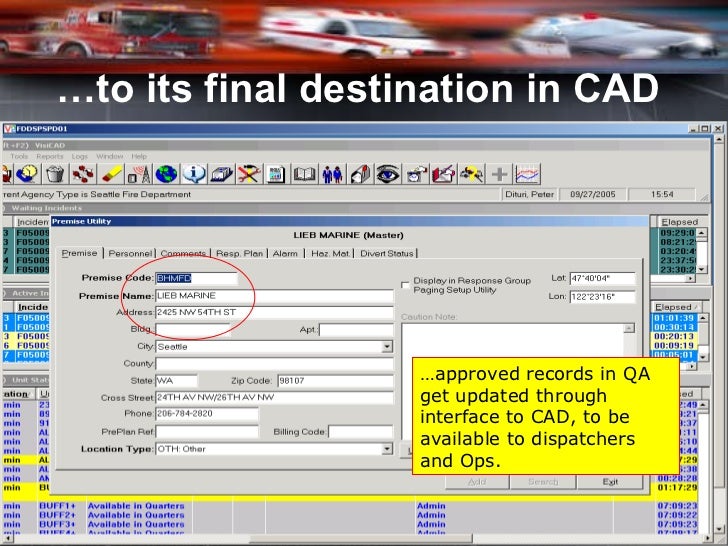Open the Logs menu
728x546 pixels.
coord(79,156)
